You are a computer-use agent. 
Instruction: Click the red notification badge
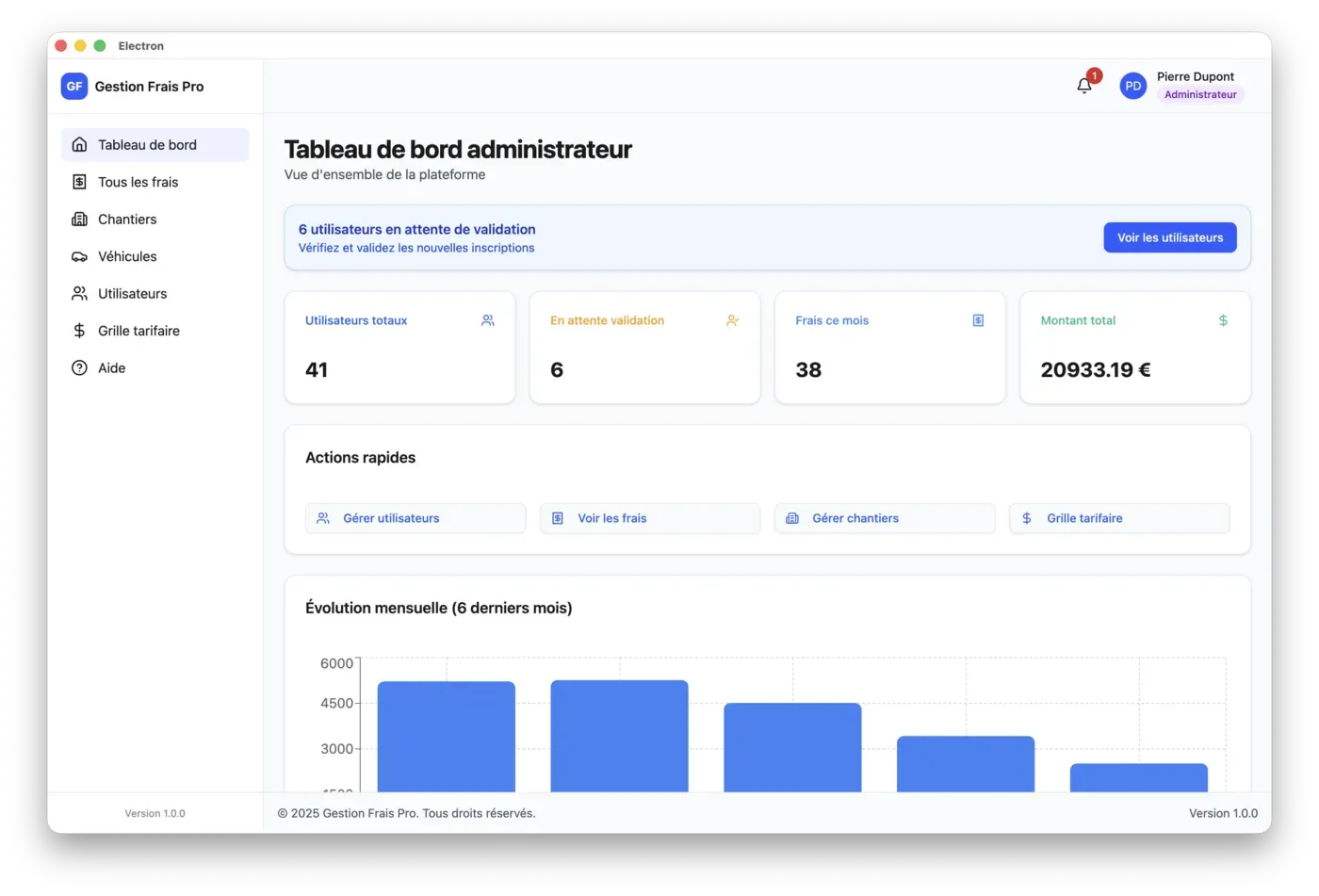click(1094, 75)
